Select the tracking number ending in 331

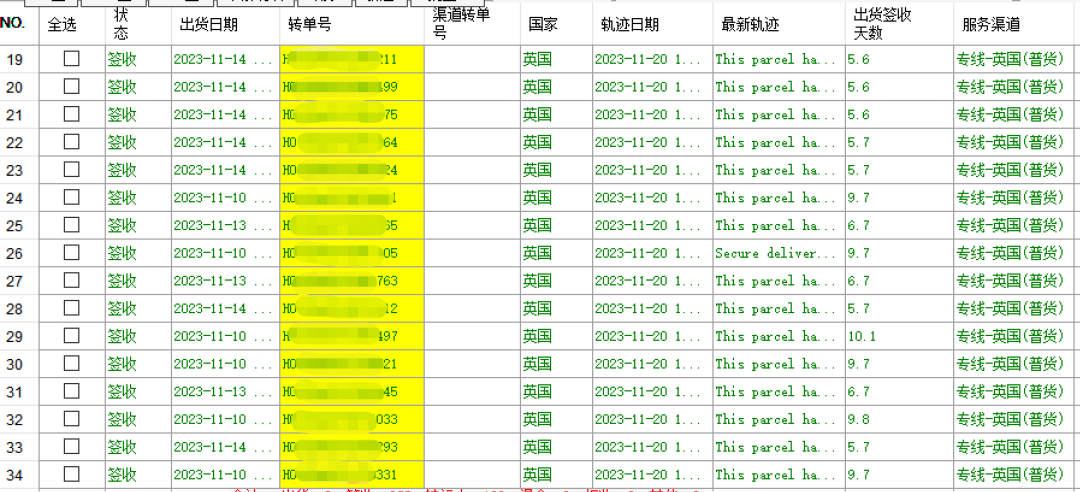point(352,474)
